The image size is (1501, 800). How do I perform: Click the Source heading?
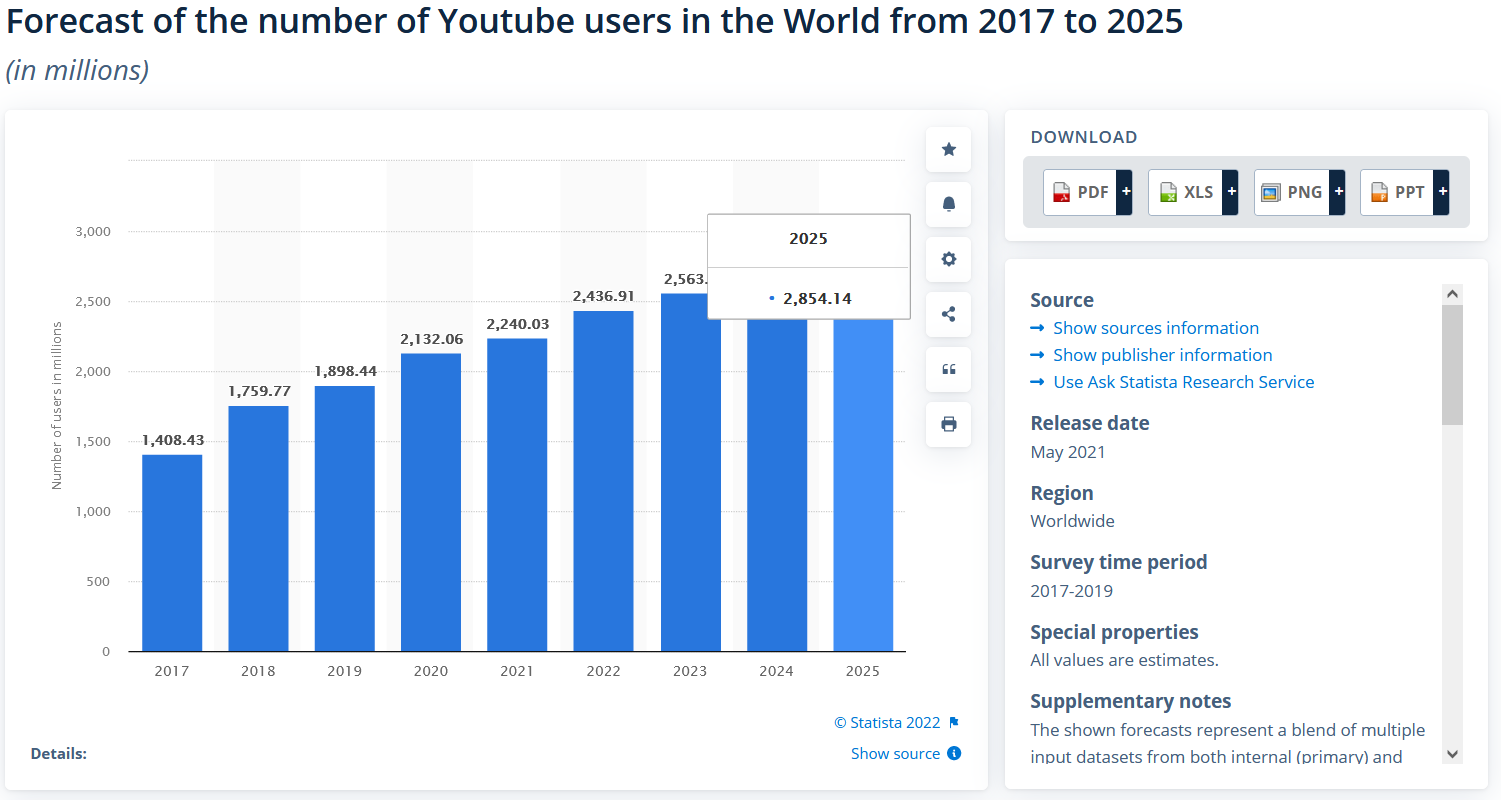1062,300
